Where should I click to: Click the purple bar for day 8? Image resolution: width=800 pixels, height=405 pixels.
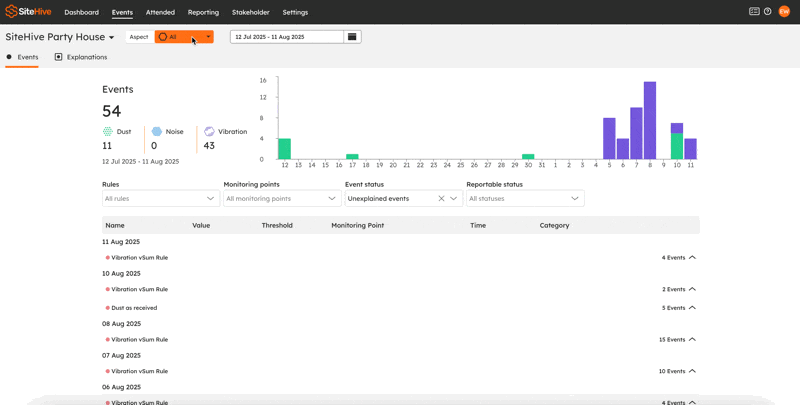click(649, 120)
